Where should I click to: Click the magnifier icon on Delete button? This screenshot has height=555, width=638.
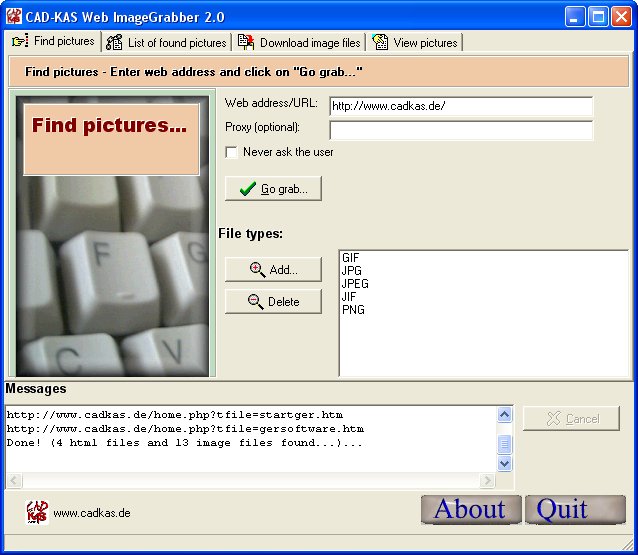tap(255, 302)
